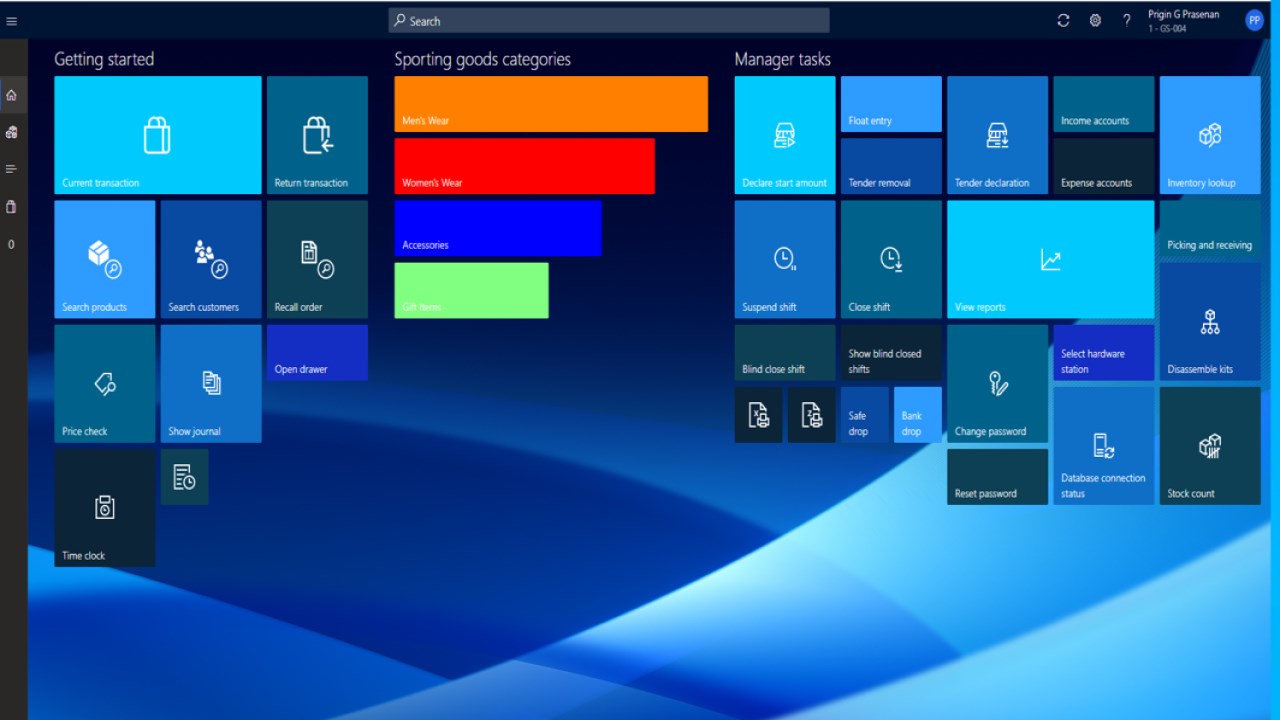Select the blue Accessories category
This screenshot has height=720, width=1280.
click(x=498, y=228)
